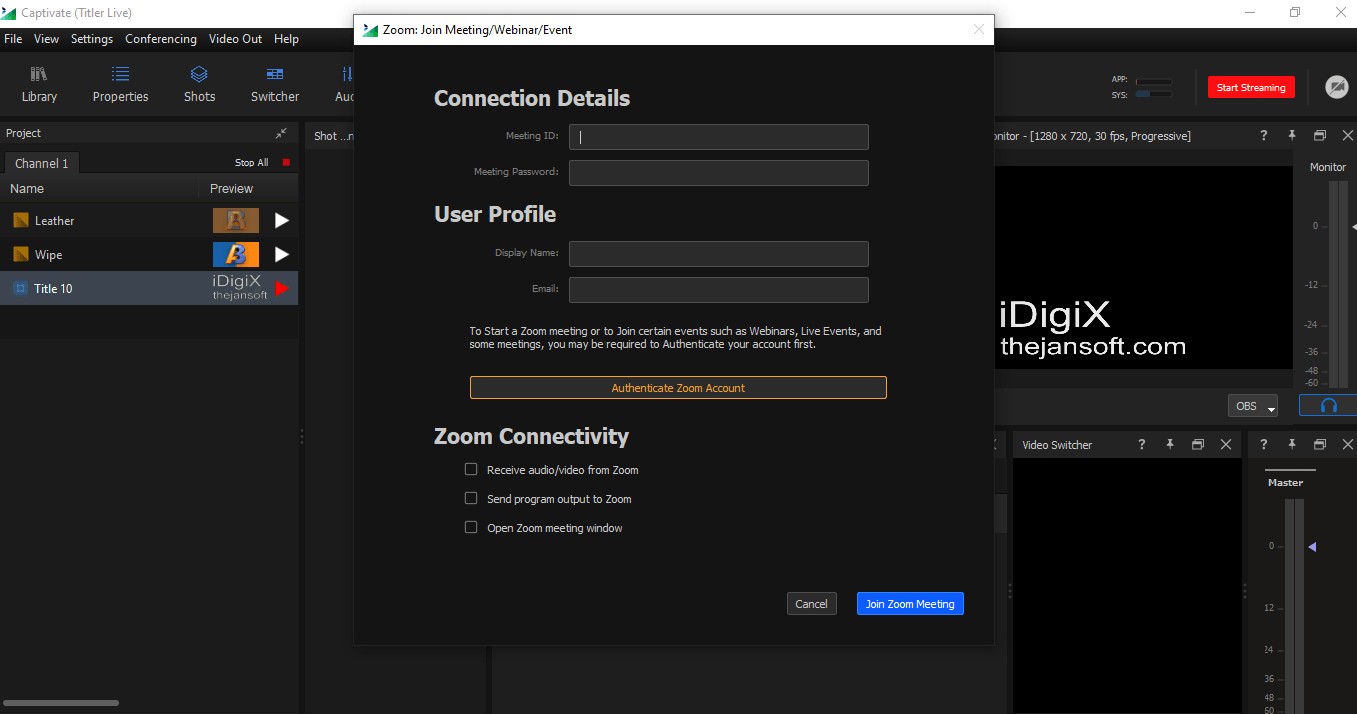
Task: Click the Title 10 type icon
Action: (20, 289)
